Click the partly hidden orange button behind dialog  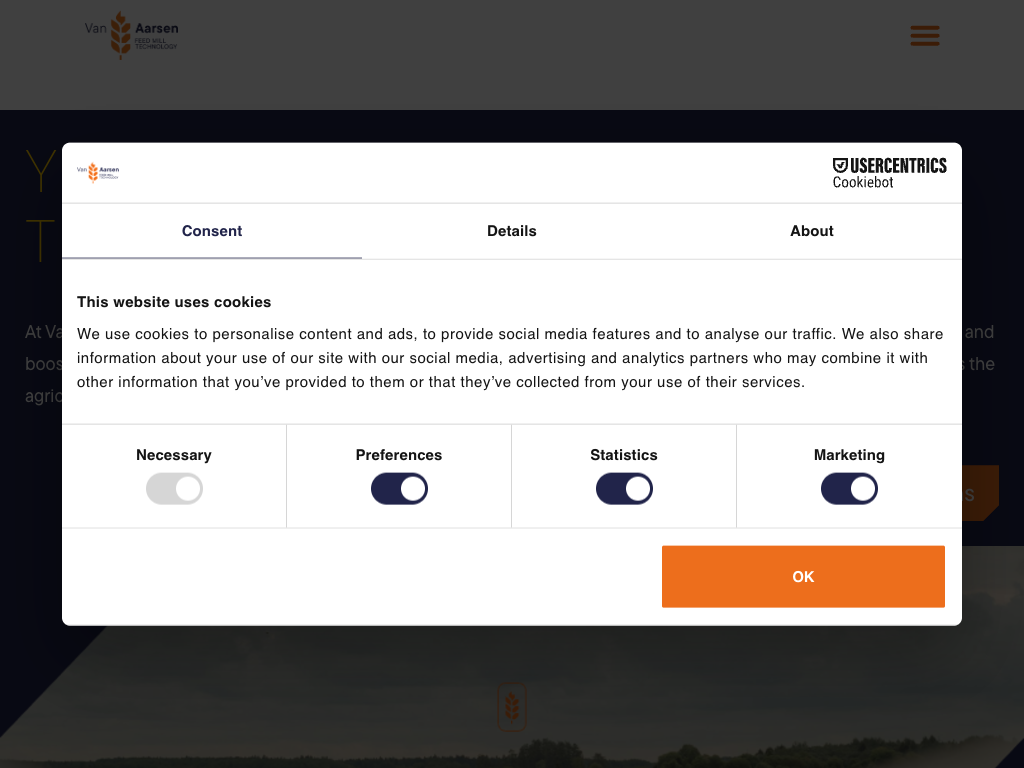tap(980, 494)
